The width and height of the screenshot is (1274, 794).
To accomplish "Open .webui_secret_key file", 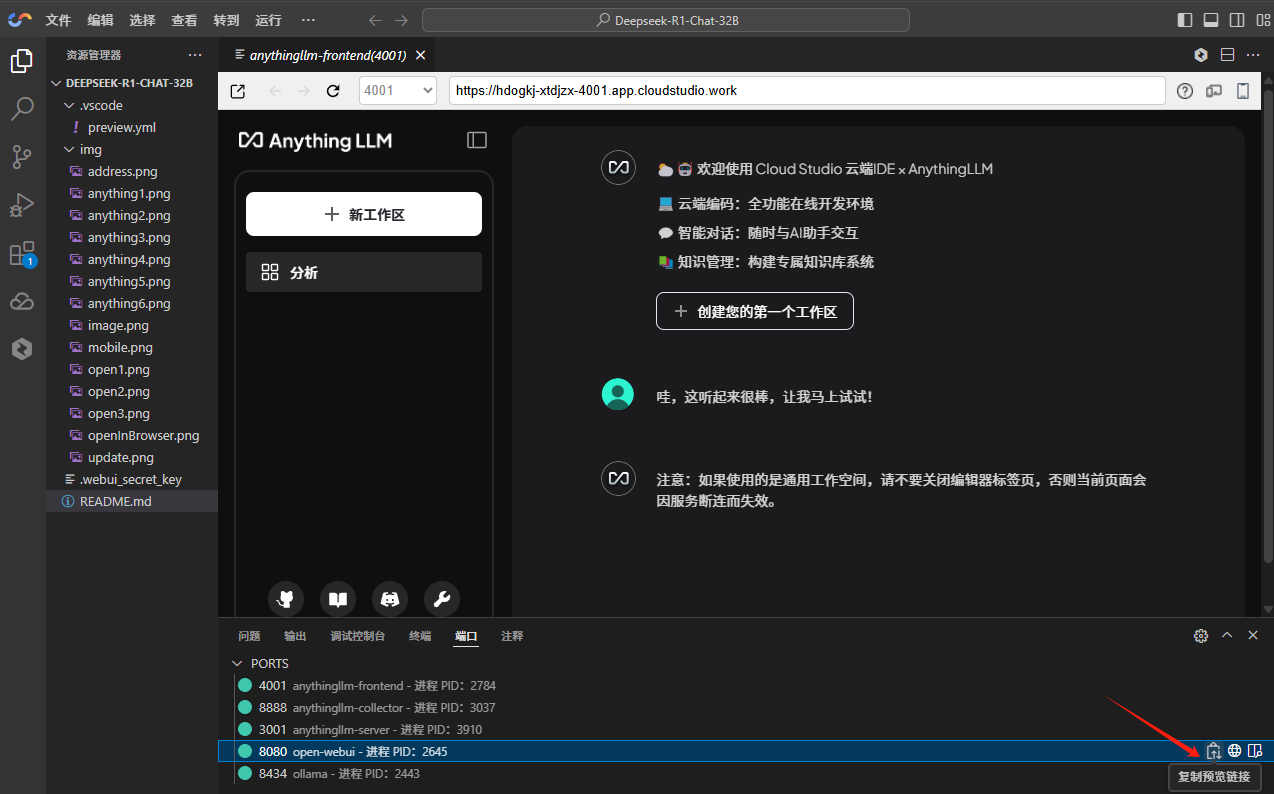I will 132,479.
